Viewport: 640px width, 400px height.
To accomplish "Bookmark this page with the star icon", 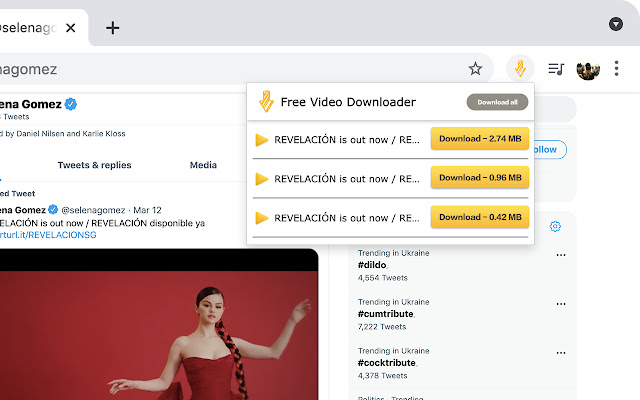I will tap(475, 69).
